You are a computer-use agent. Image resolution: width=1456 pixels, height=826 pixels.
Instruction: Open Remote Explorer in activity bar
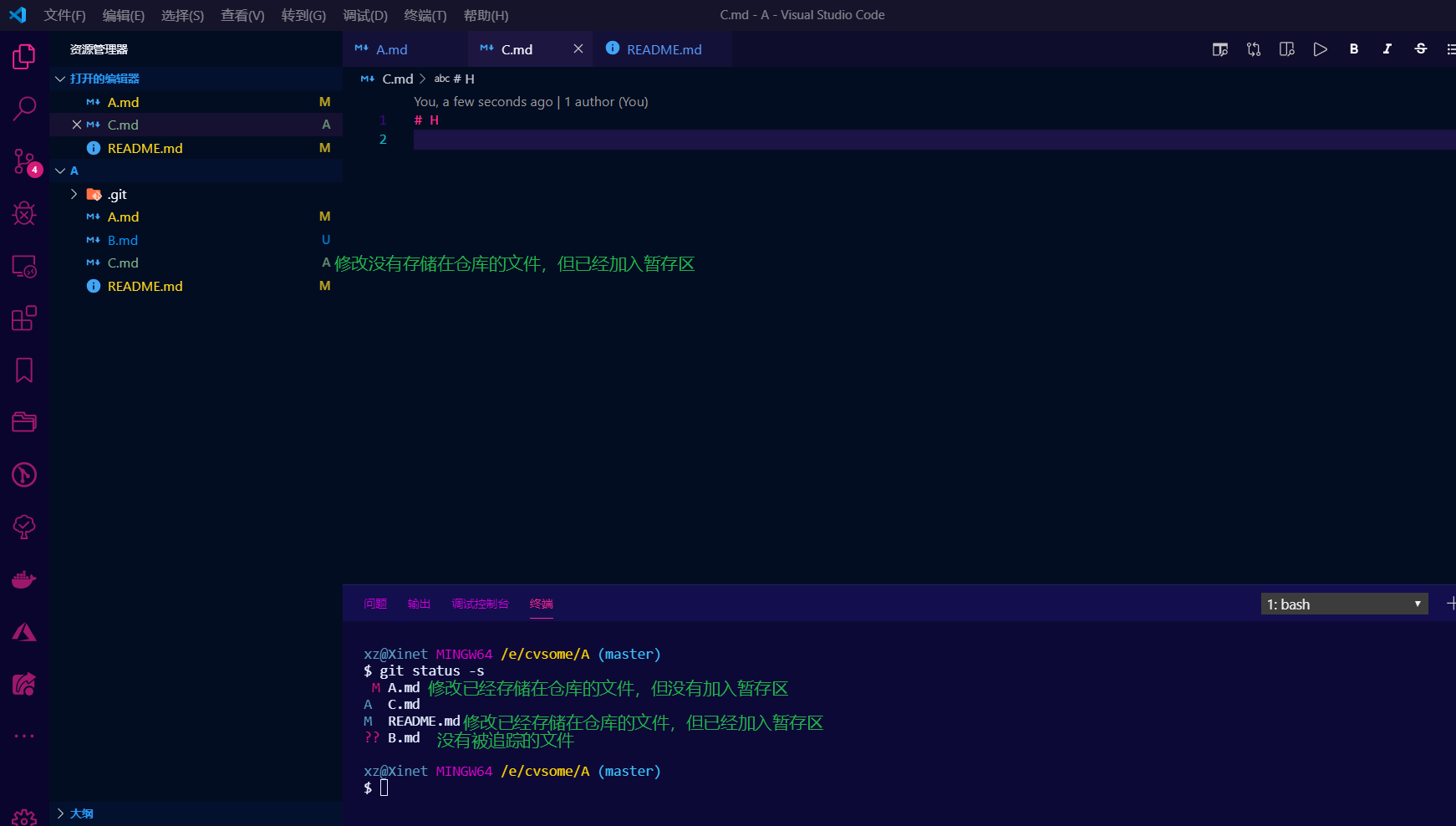click(x=24, y=266)
